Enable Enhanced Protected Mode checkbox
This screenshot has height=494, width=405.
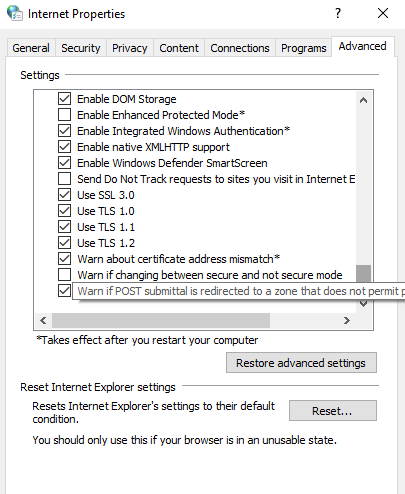64,115
